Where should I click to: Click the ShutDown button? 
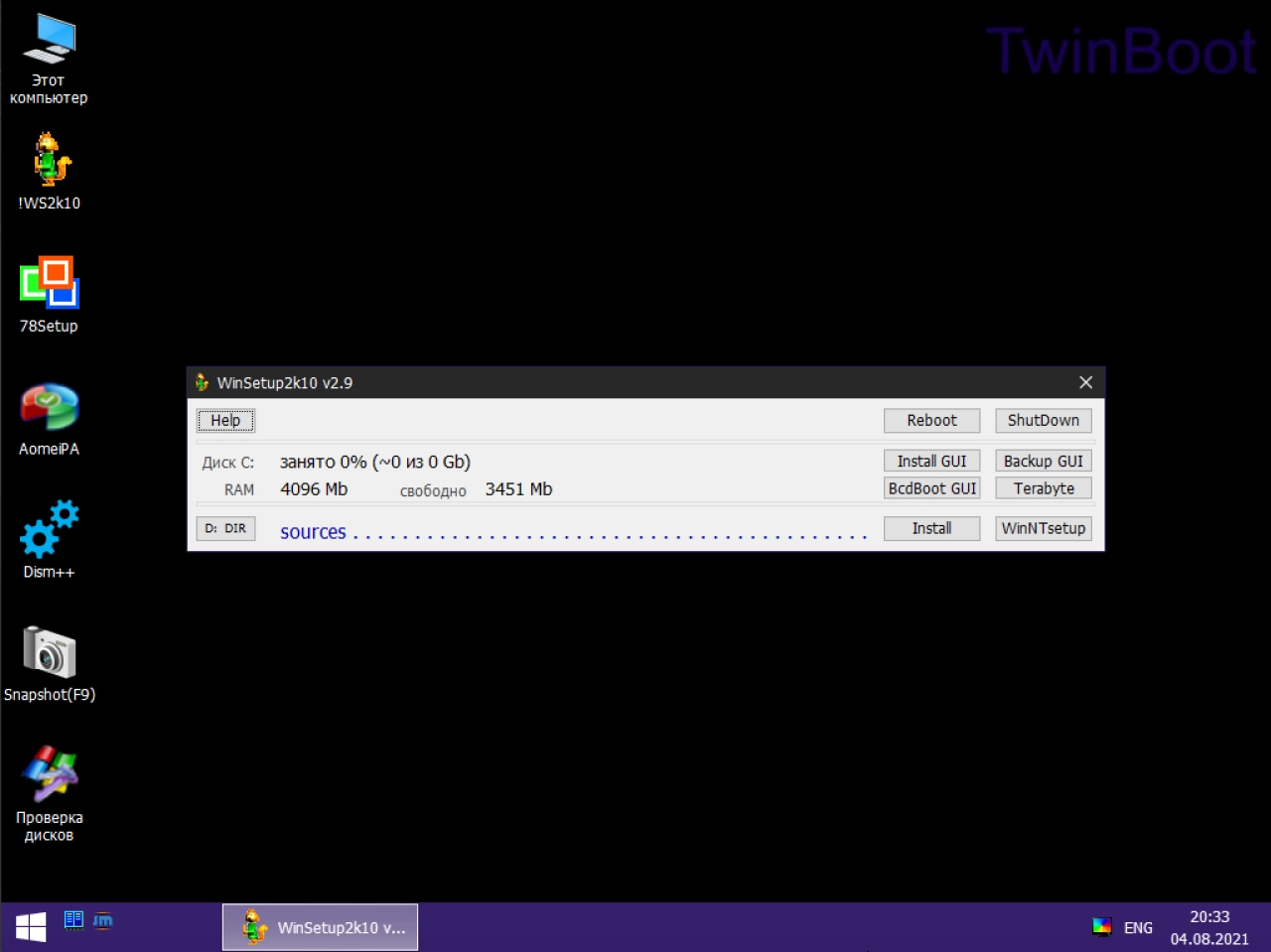point(1044,420)
